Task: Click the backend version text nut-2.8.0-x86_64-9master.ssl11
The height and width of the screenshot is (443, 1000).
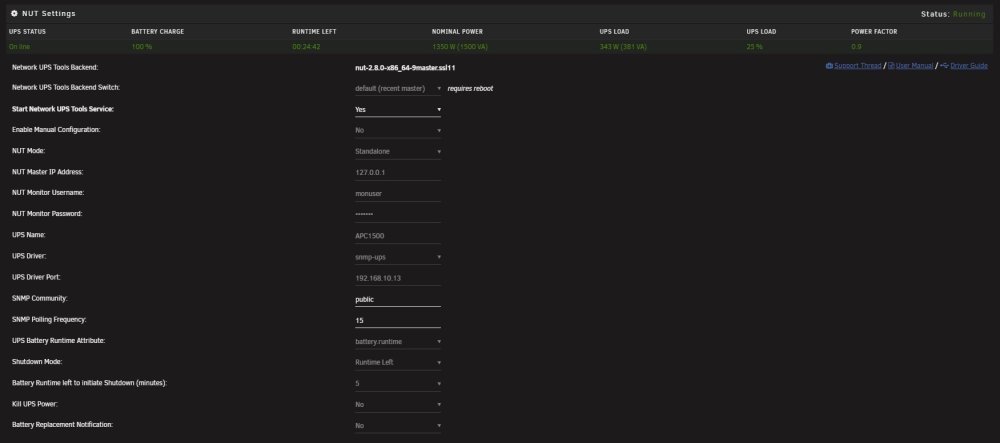Action: pyautogui.click(x=405, y=68)
